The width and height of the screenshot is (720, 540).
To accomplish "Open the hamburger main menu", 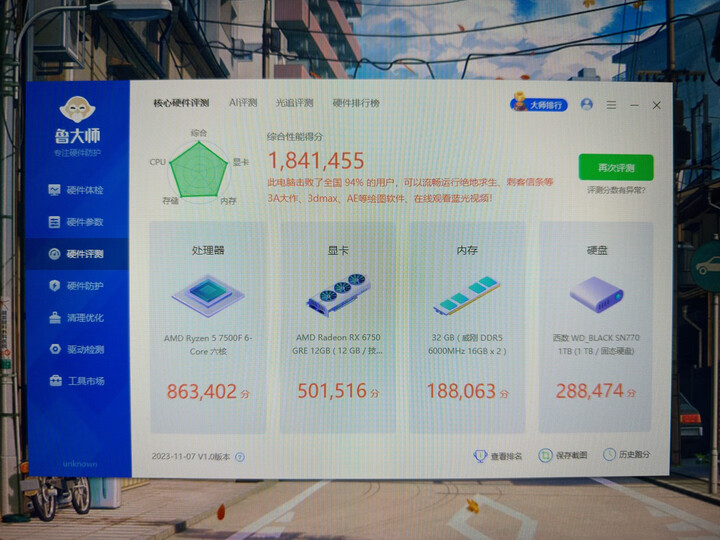I will [611, 104].
